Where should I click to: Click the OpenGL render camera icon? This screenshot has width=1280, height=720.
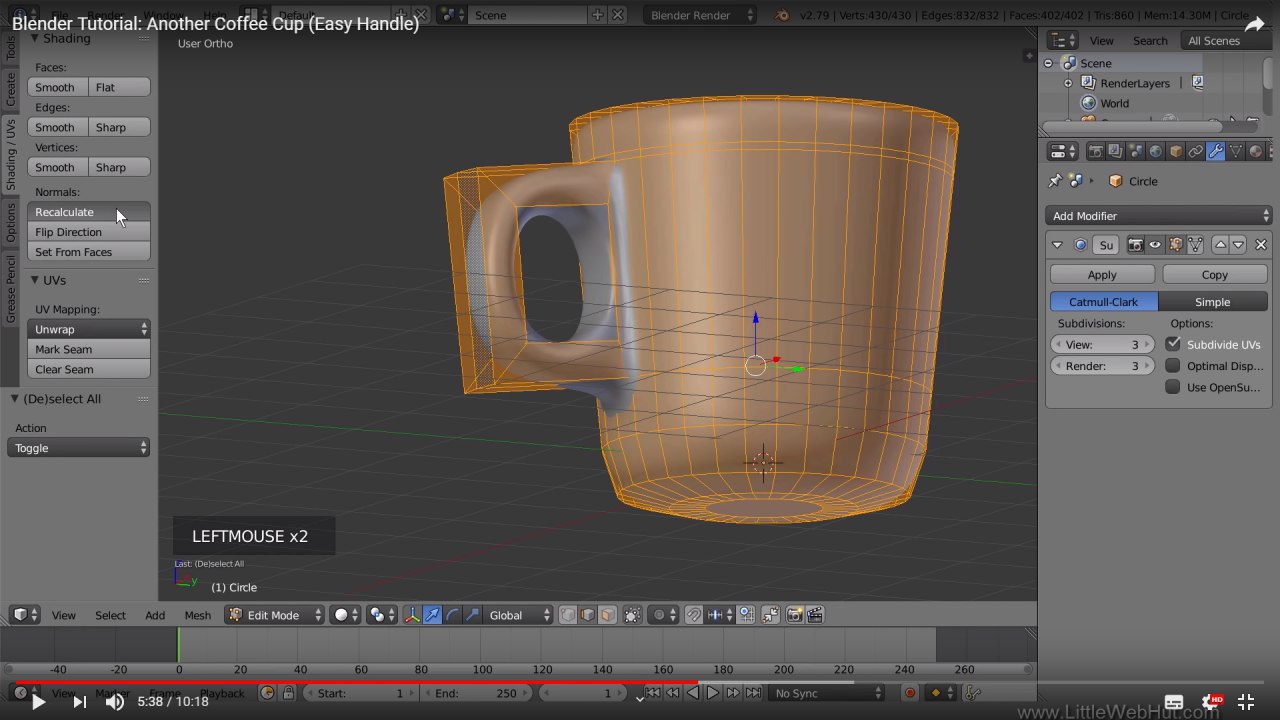pos(795,615)
